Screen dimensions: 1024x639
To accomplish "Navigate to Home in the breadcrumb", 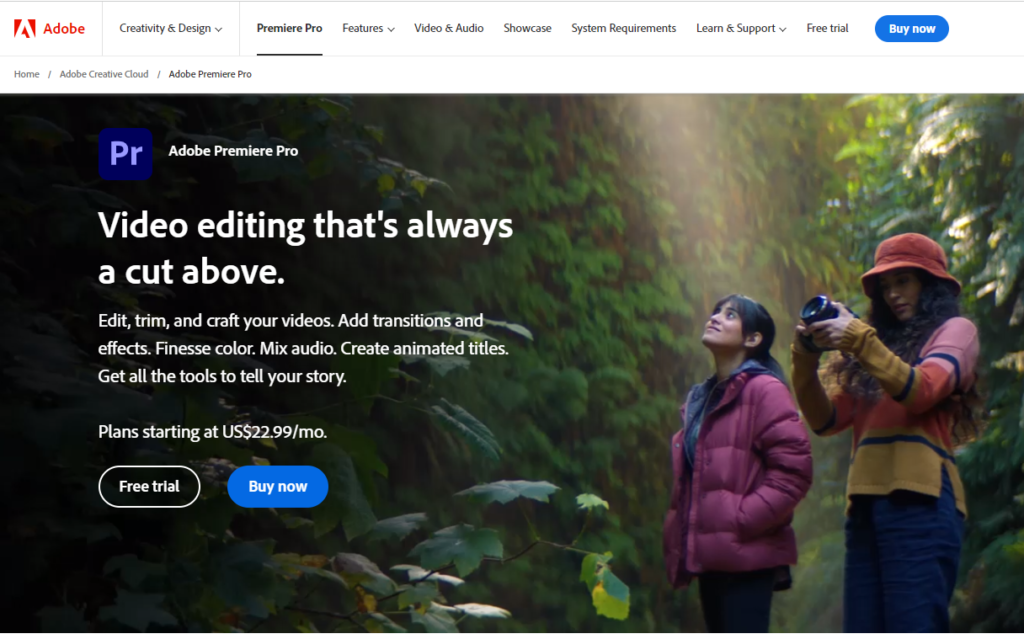I will click(x=27, y=74).
